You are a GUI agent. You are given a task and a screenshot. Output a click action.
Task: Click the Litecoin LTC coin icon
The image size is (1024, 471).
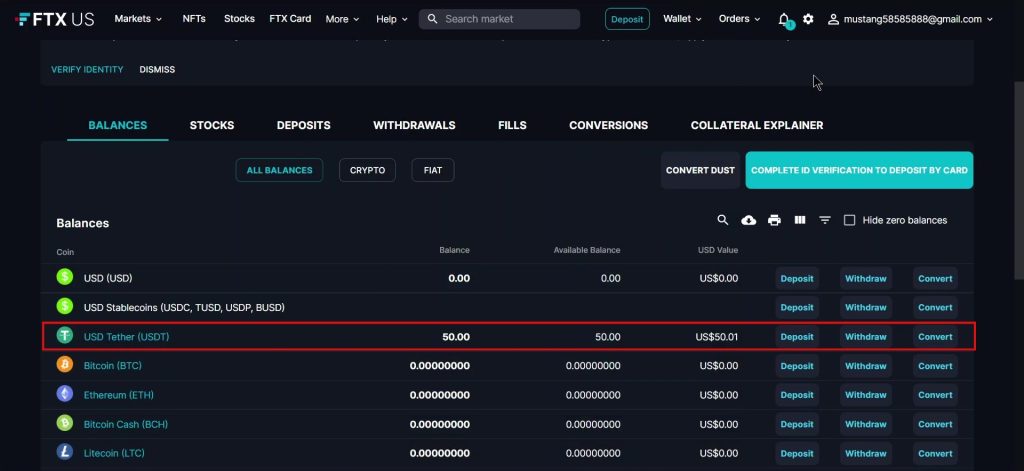coord(65,452)
